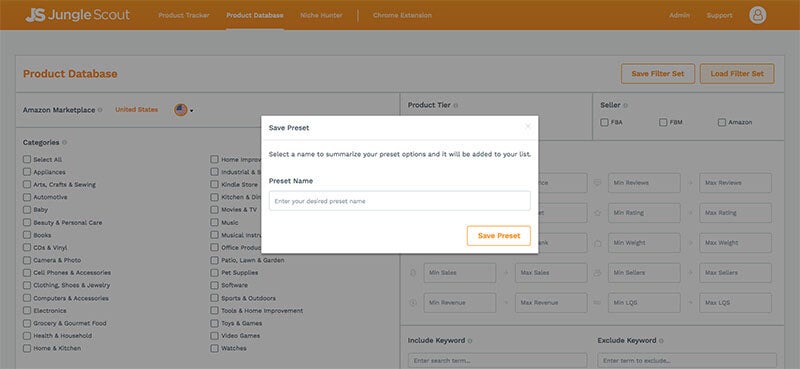Viewport: 800px width, 369px height.
Task: Click the Seller info icon
Action: pyautogui.click(x=626, y=106)
